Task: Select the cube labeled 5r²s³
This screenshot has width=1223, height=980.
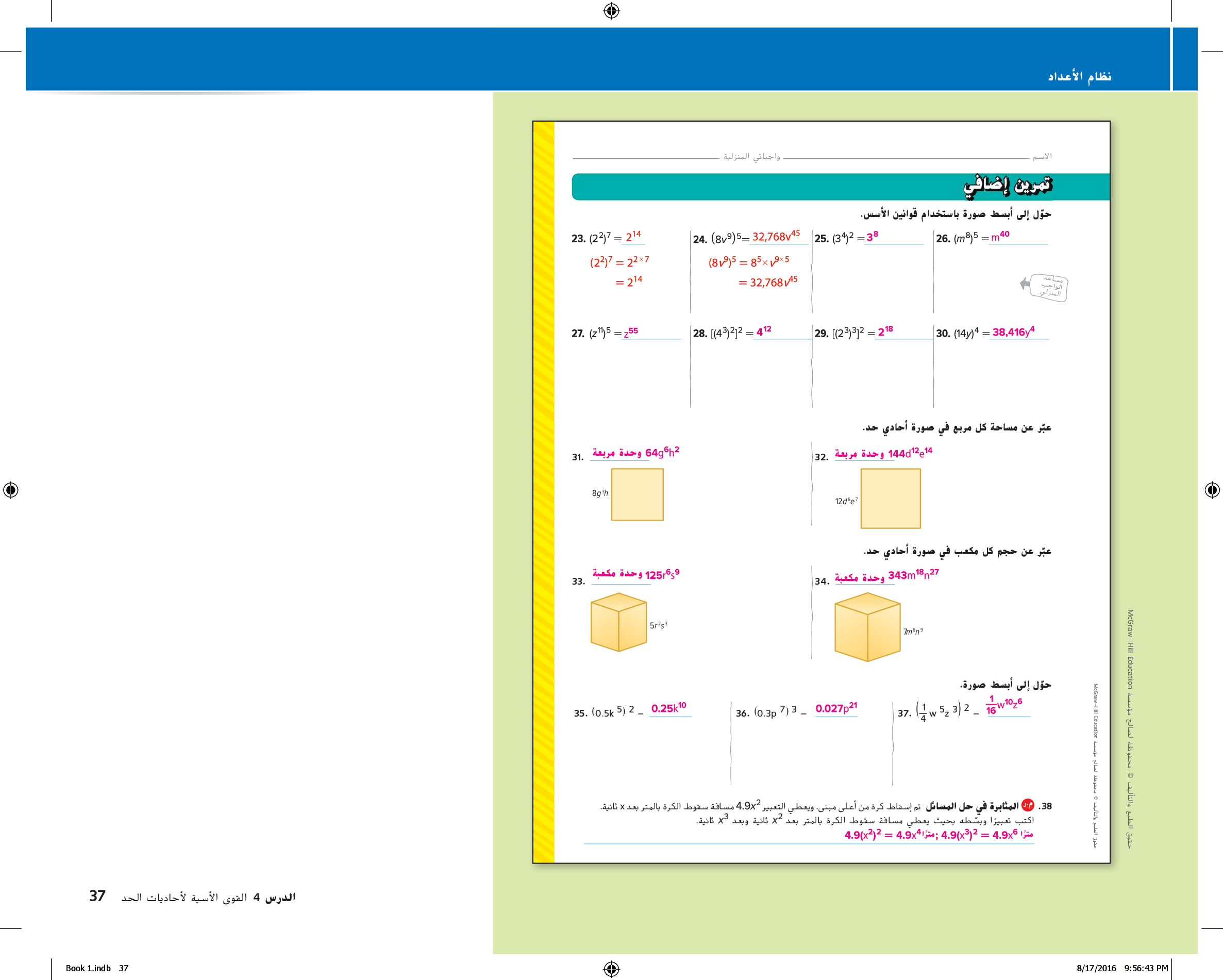Action: tap(618, 622)
